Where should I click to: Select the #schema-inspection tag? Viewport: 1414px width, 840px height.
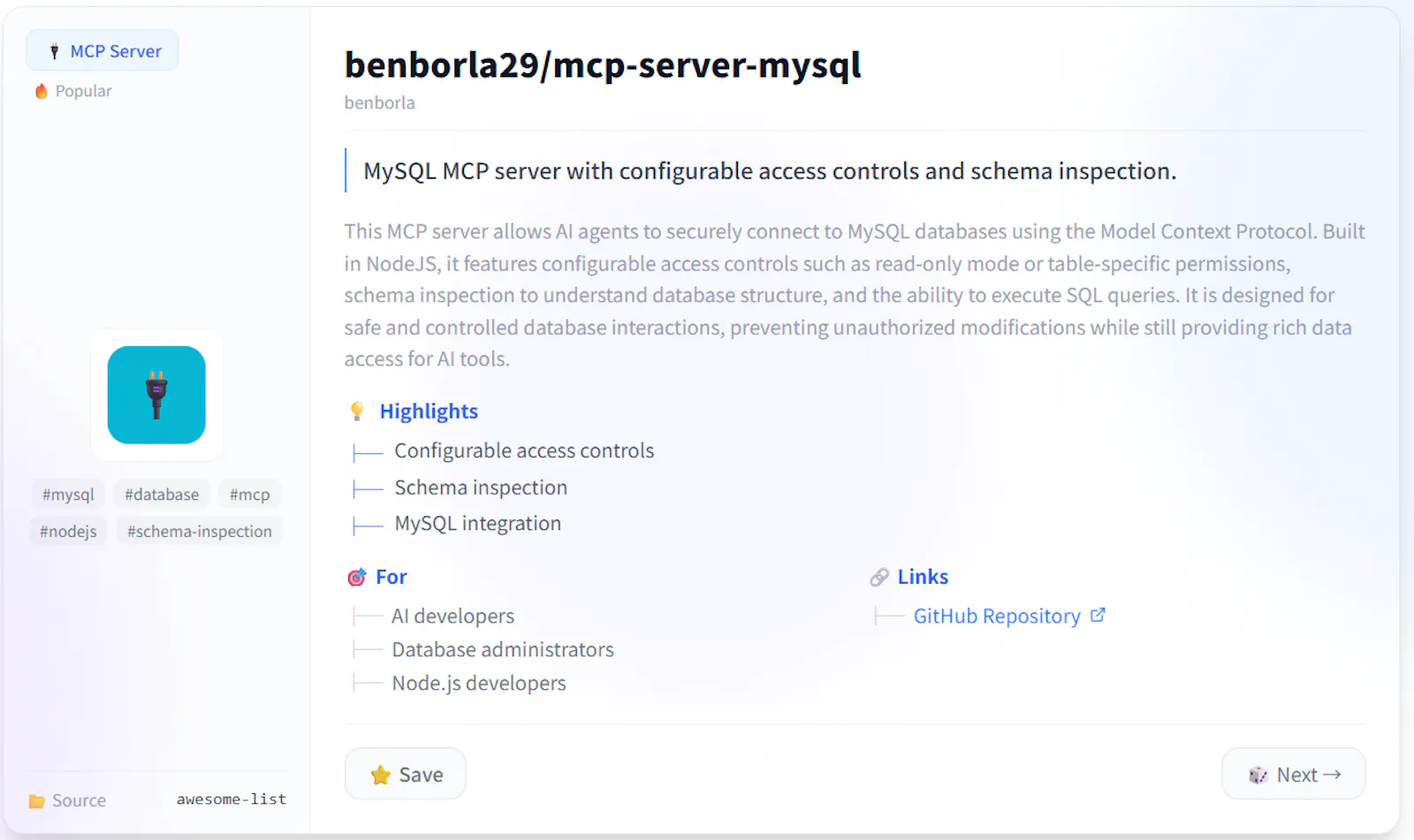tap(200, 531)
